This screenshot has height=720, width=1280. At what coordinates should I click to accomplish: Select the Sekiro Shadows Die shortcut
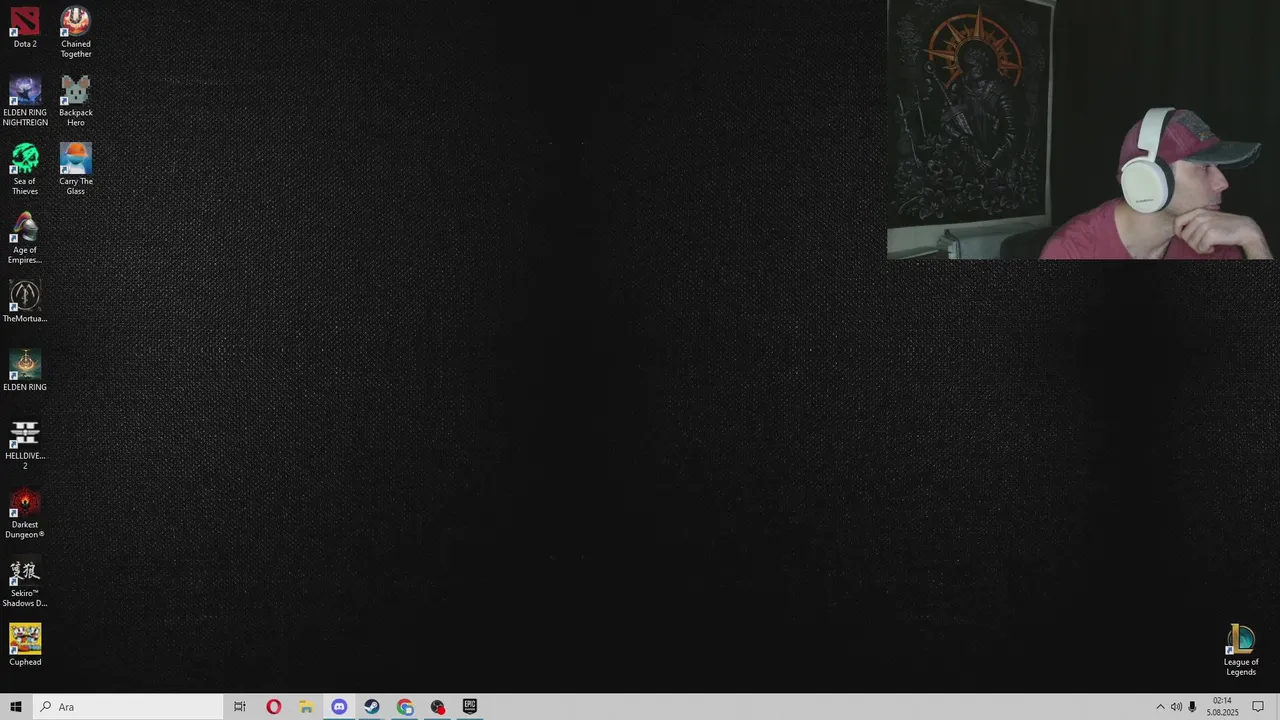coord(25,582)
